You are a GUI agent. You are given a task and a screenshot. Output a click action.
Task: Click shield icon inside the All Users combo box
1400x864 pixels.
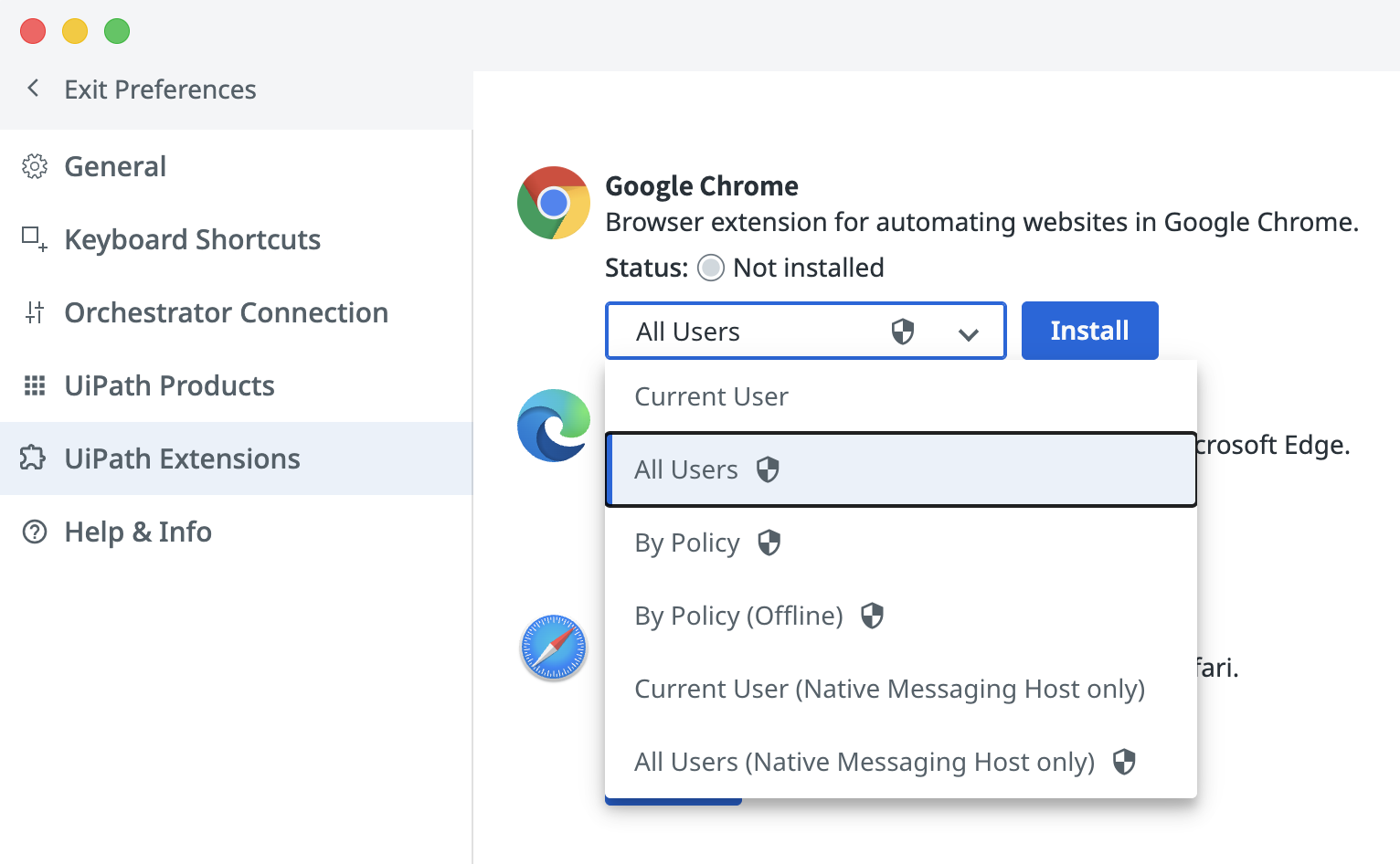pyautogui.click(x=903, y=331)
